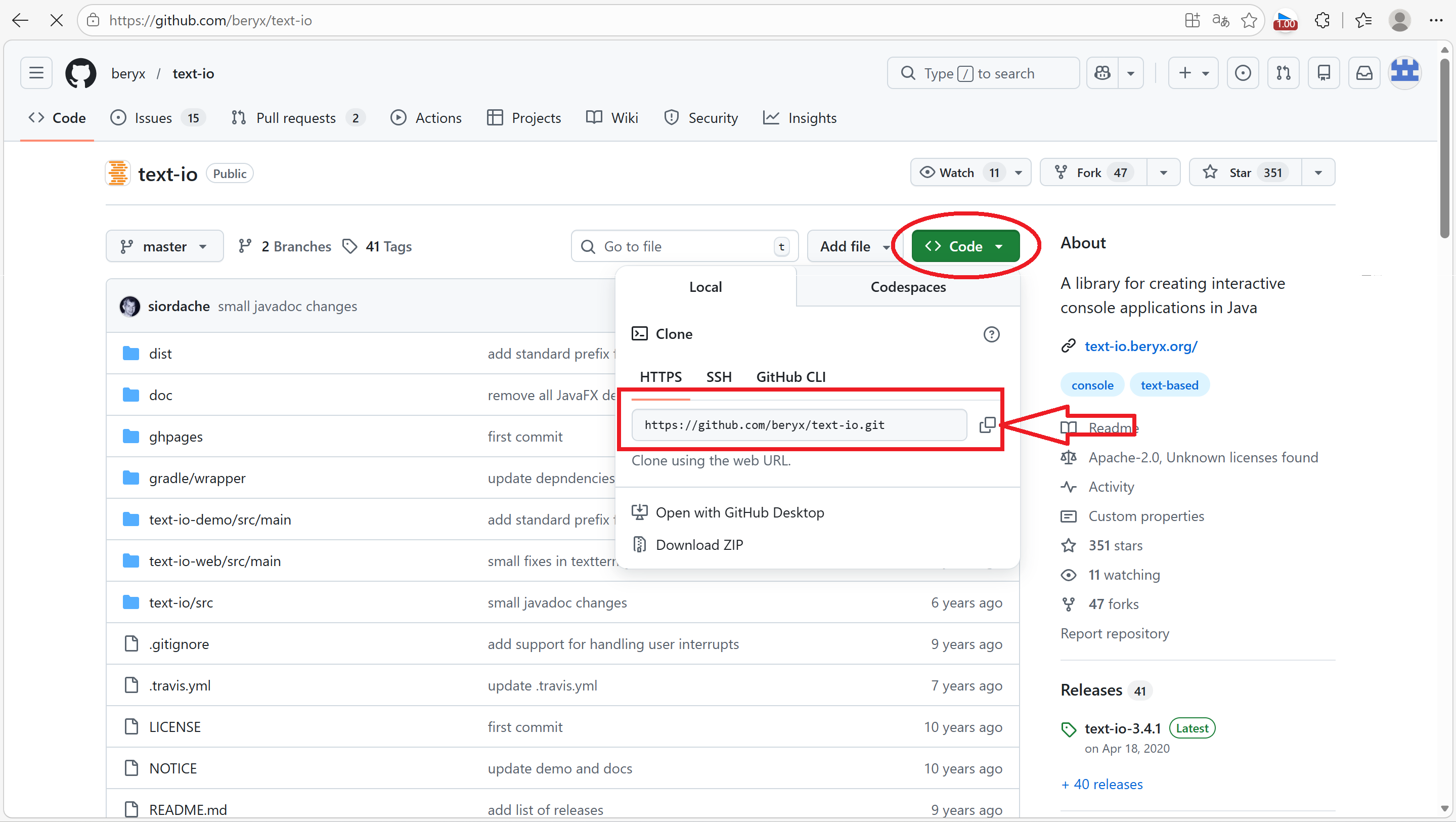Expand the master branch dropdown
The image size is (1456, 822).
tap(164, 246)
